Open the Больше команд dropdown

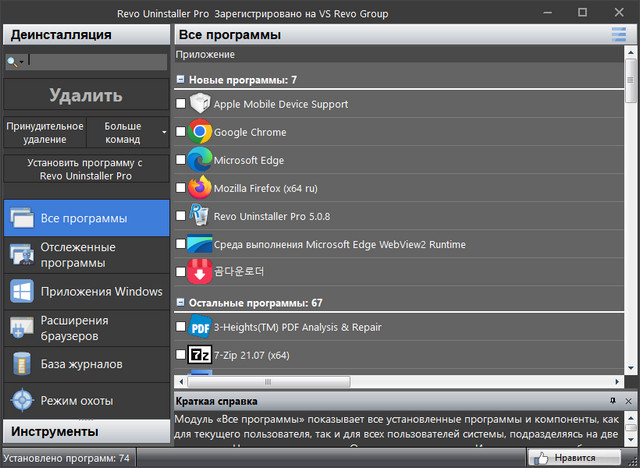(x=128, y=133)
